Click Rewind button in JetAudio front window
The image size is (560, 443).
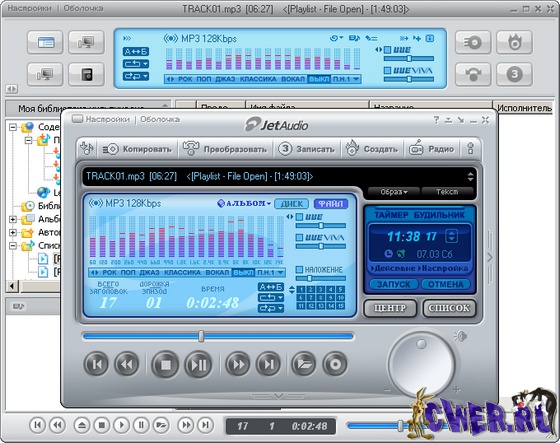126,364
